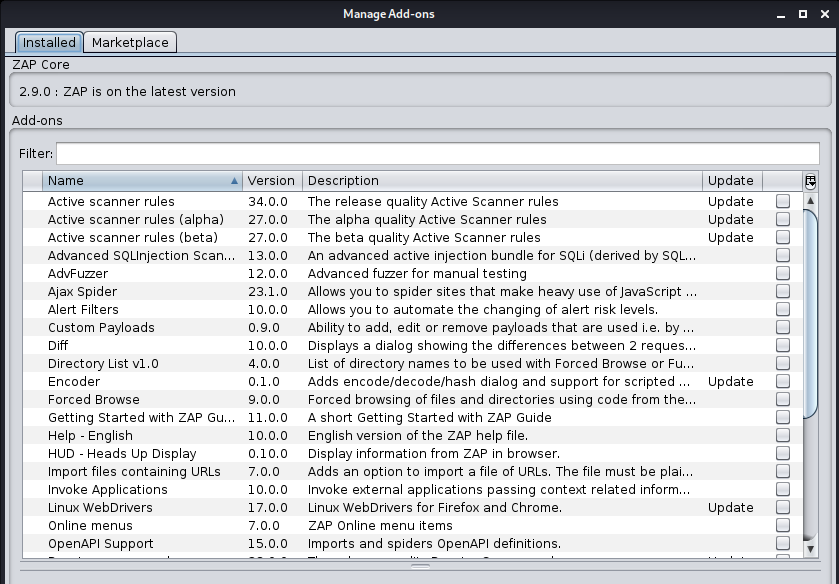Check the box for Active scanner rules
This screenshot has height=584, width=839.
(x=783, y=201)
